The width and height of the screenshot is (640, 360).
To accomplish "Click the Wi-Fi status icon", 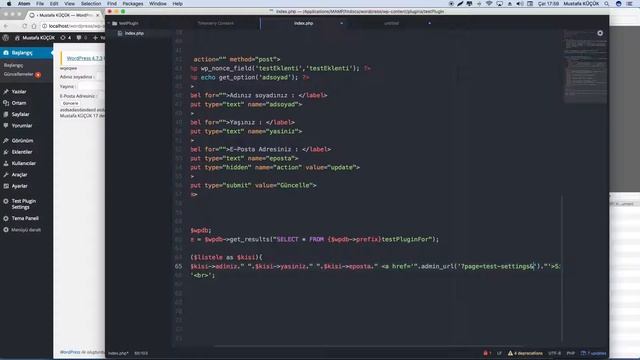I will tap(489, 4).
